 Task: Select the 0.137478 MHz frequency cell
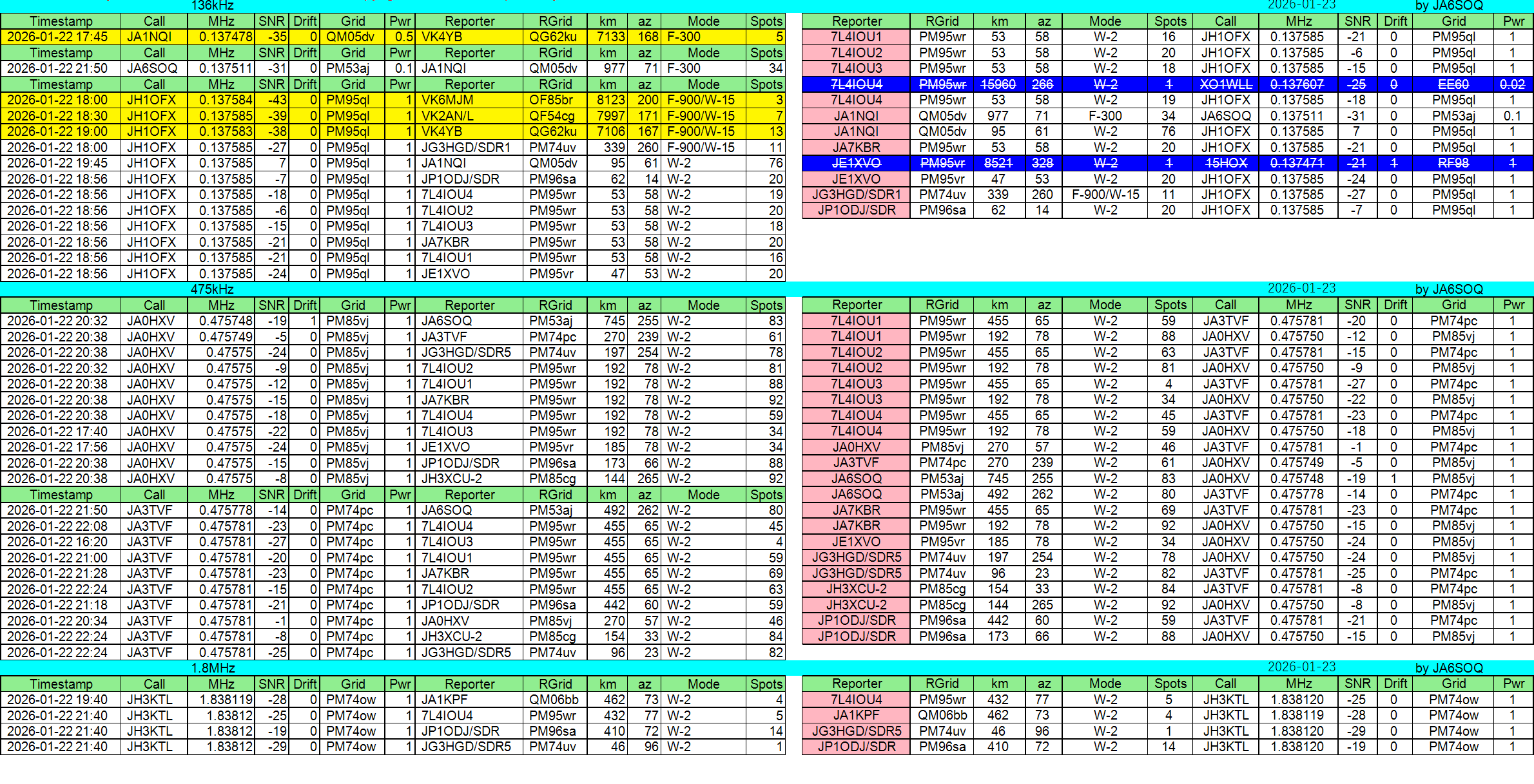221,37
